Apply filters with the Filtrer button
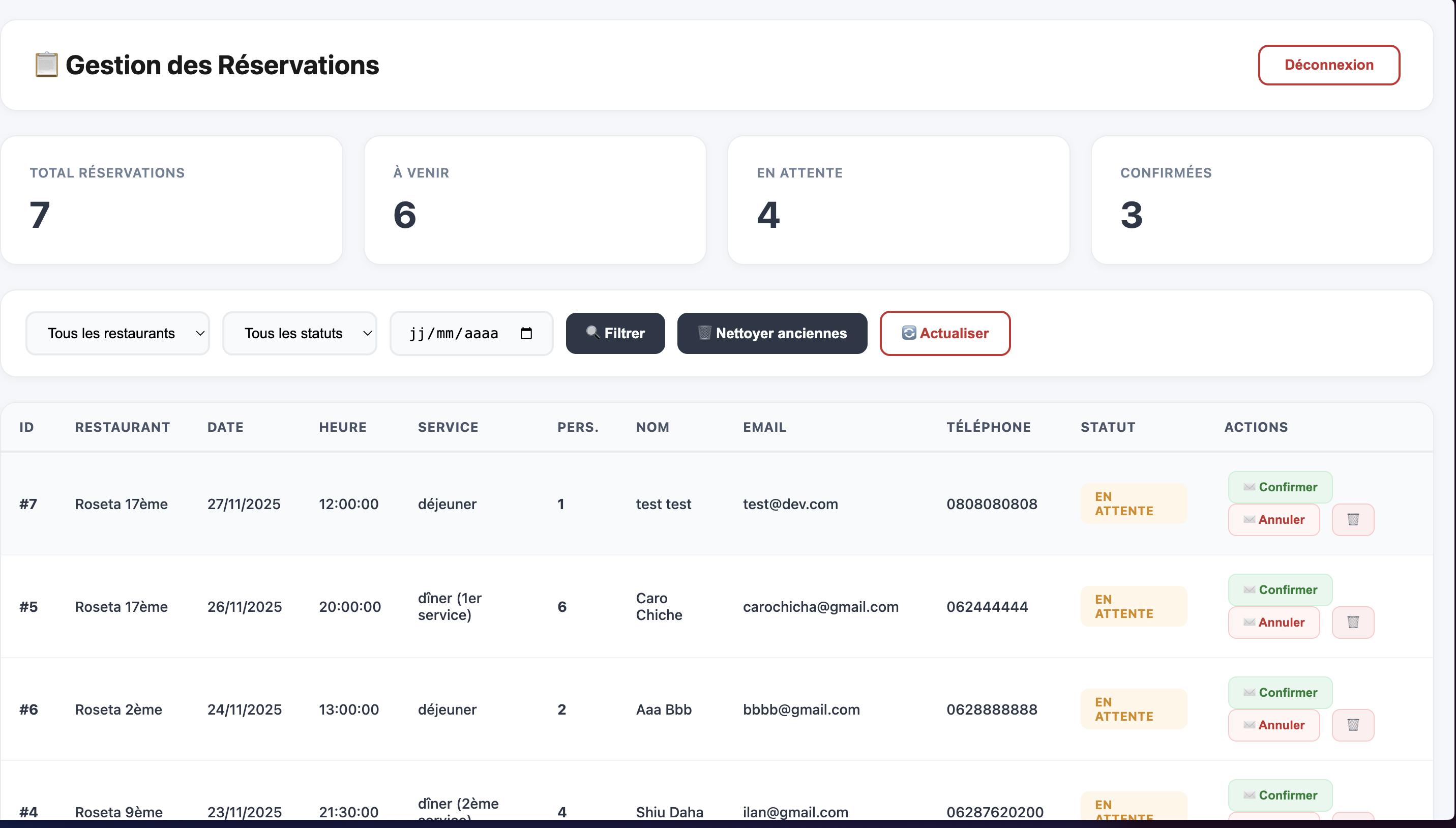 pyautogui.click(x=615, y=333)
